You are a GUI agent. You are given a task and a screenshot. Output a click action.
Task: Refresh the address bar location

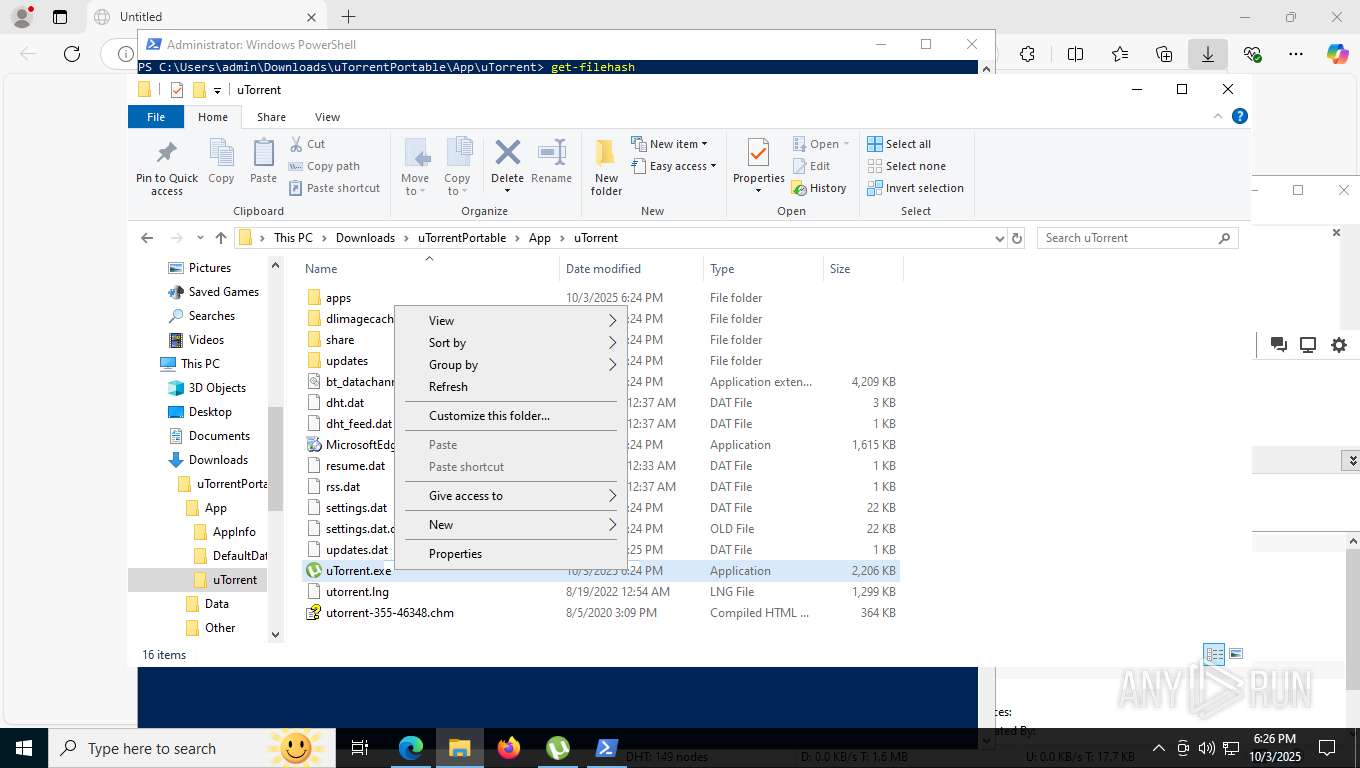(x=1017, y=238)
